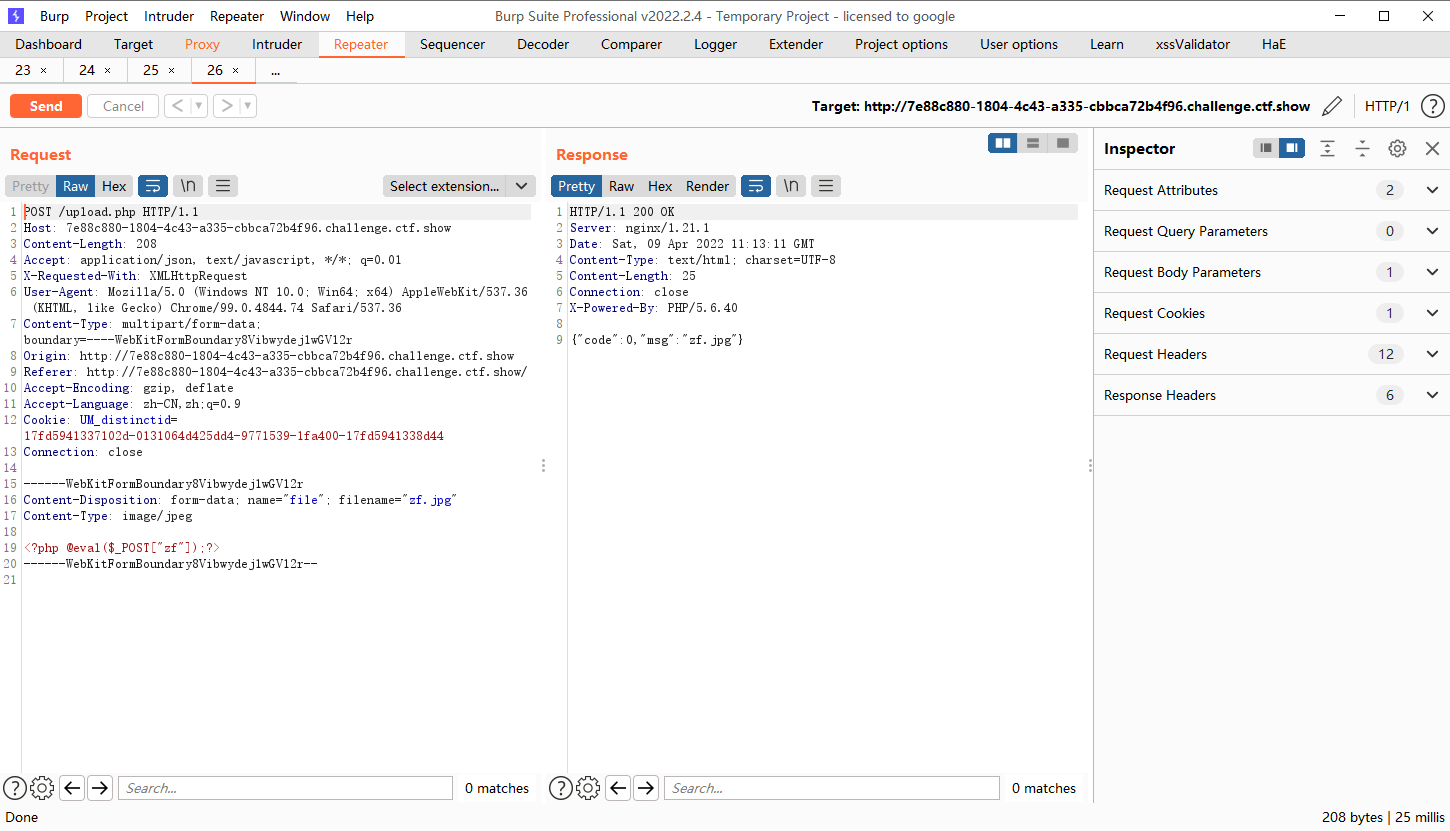This screenshot has height=831, width=1450.
Task: Select combined tabbed layout icon
Action: (1063, 143)
